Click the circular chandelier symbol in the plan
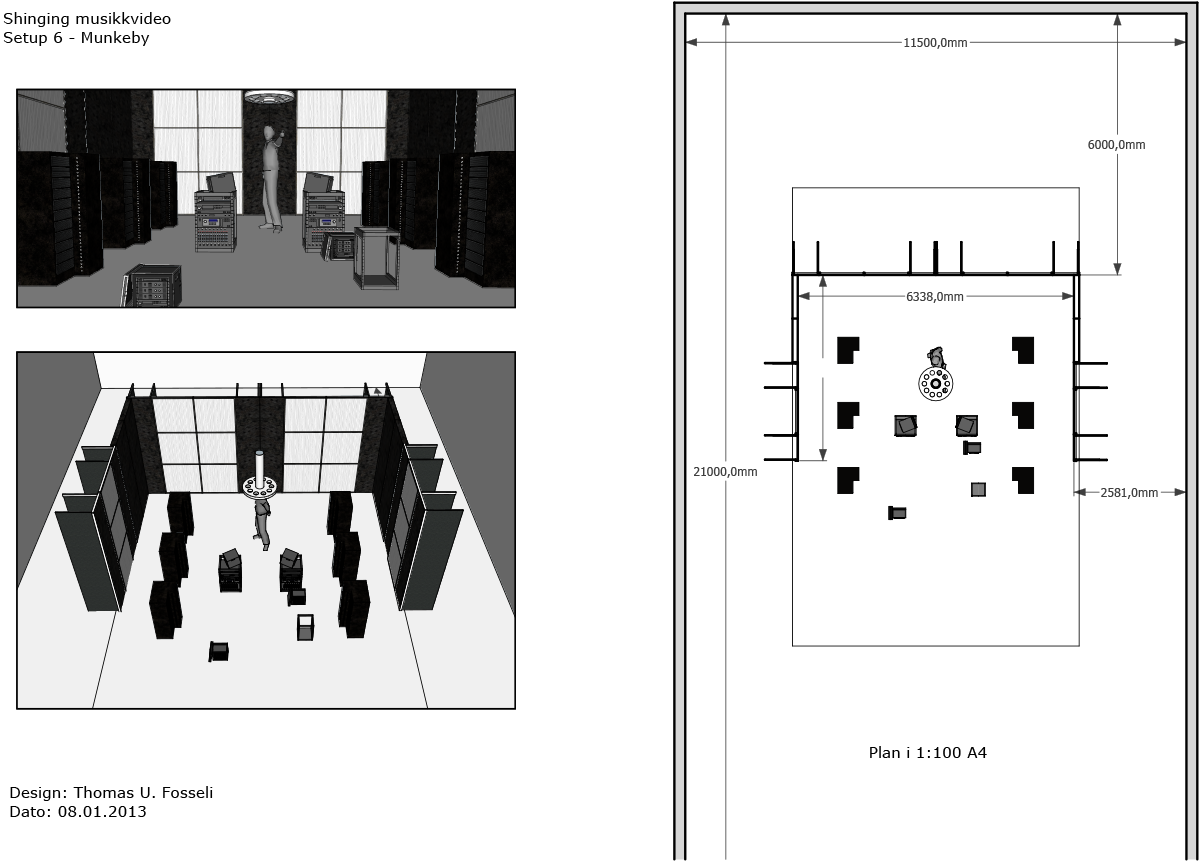1200x862 pixels. [x=936, y=383]
